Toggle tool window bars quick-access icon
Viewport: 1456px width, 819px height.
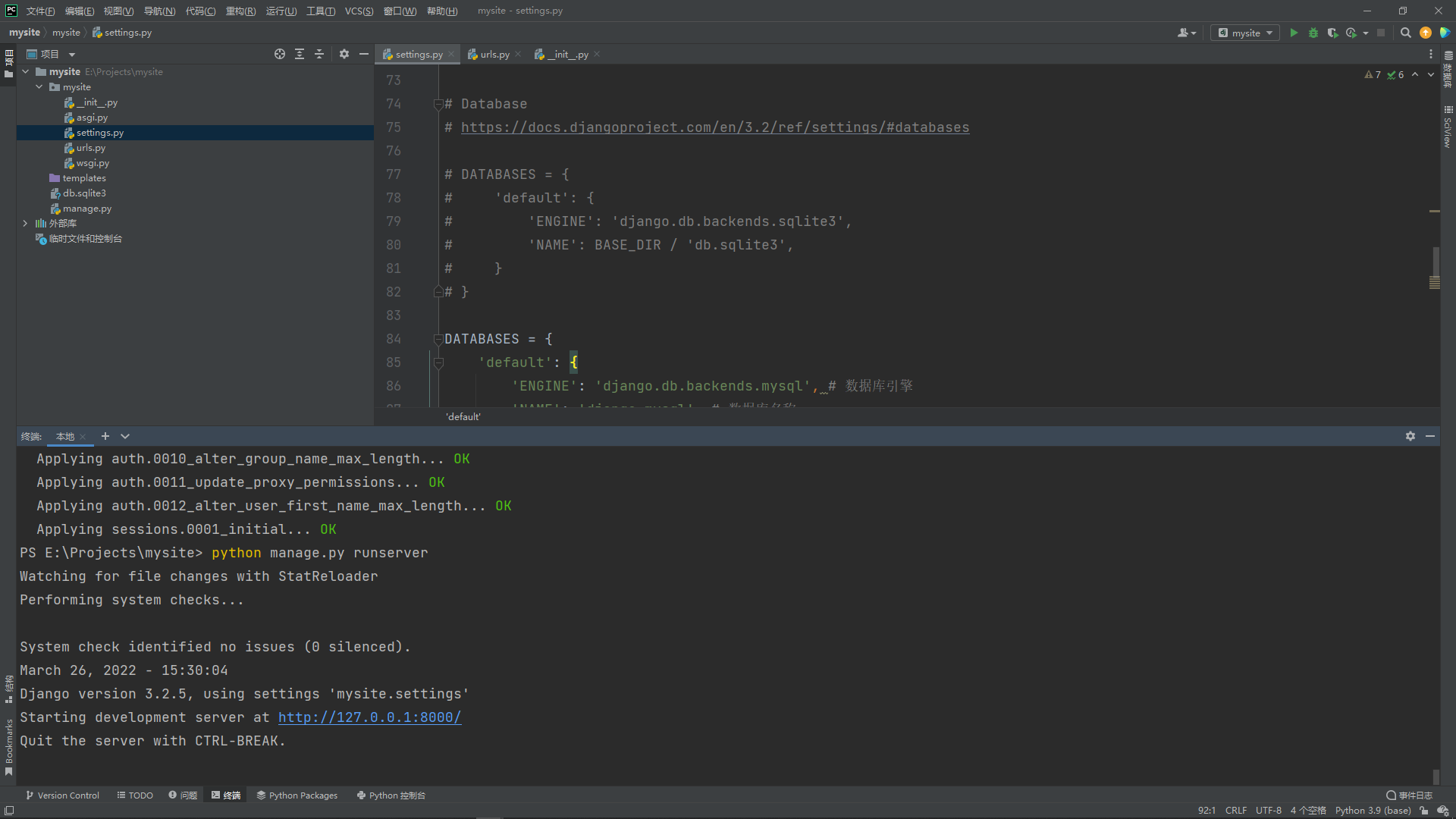click(9, 811)
